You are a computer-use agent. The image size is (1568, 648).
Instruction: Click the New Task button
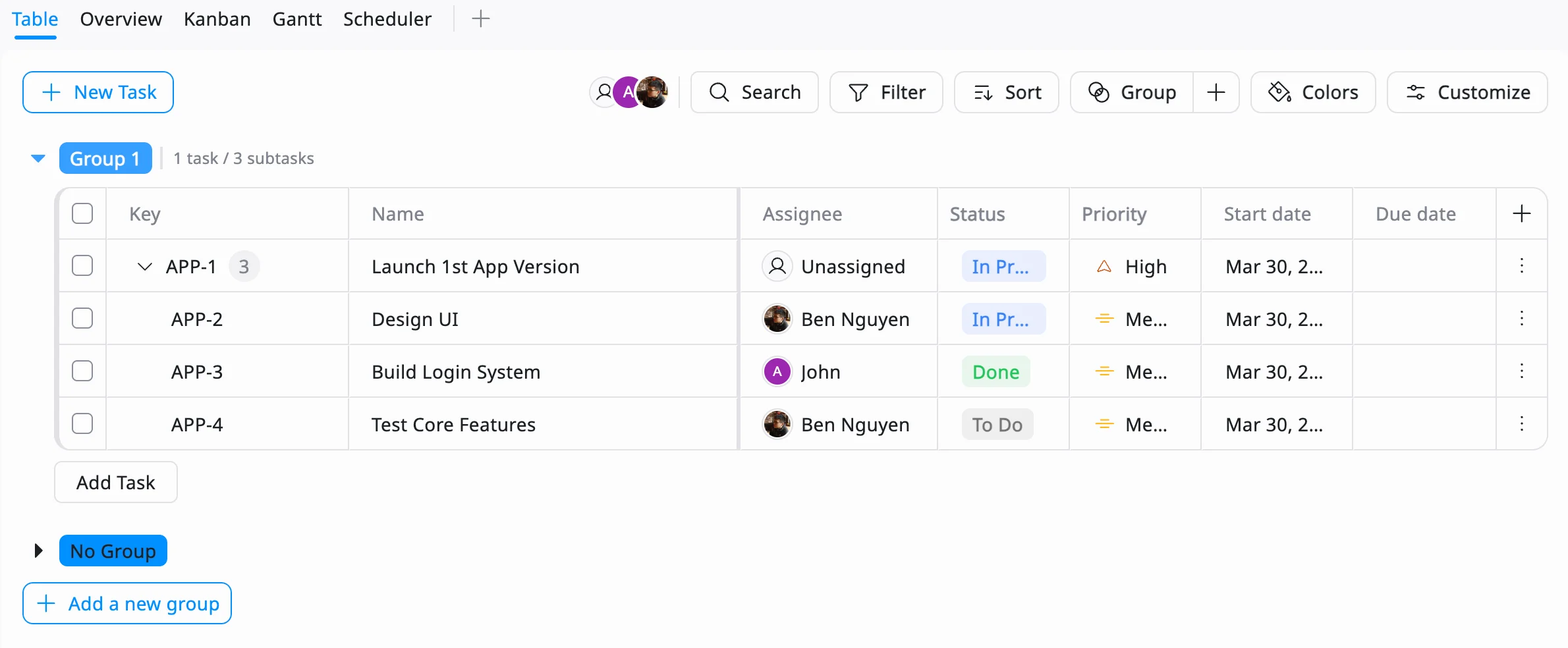click(x=98, y=93)
